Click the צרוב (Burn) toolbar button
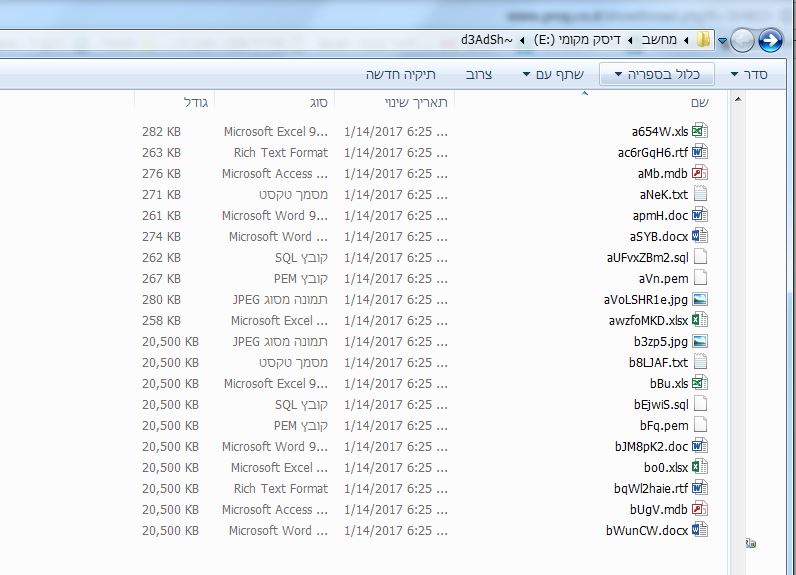 click(479, 75)
